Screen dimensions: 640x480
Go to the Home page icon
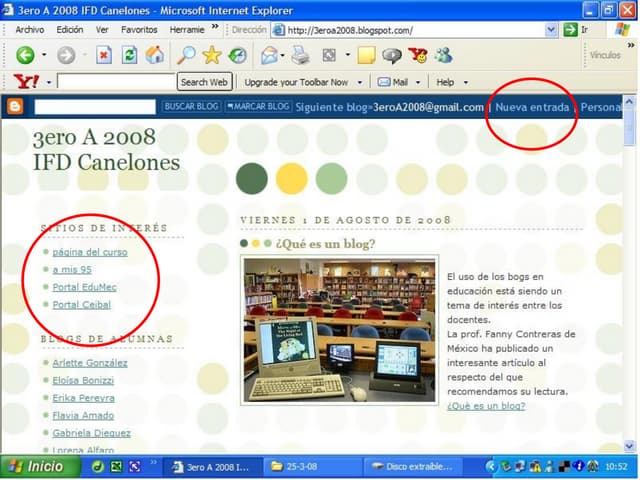pos(155,56)
